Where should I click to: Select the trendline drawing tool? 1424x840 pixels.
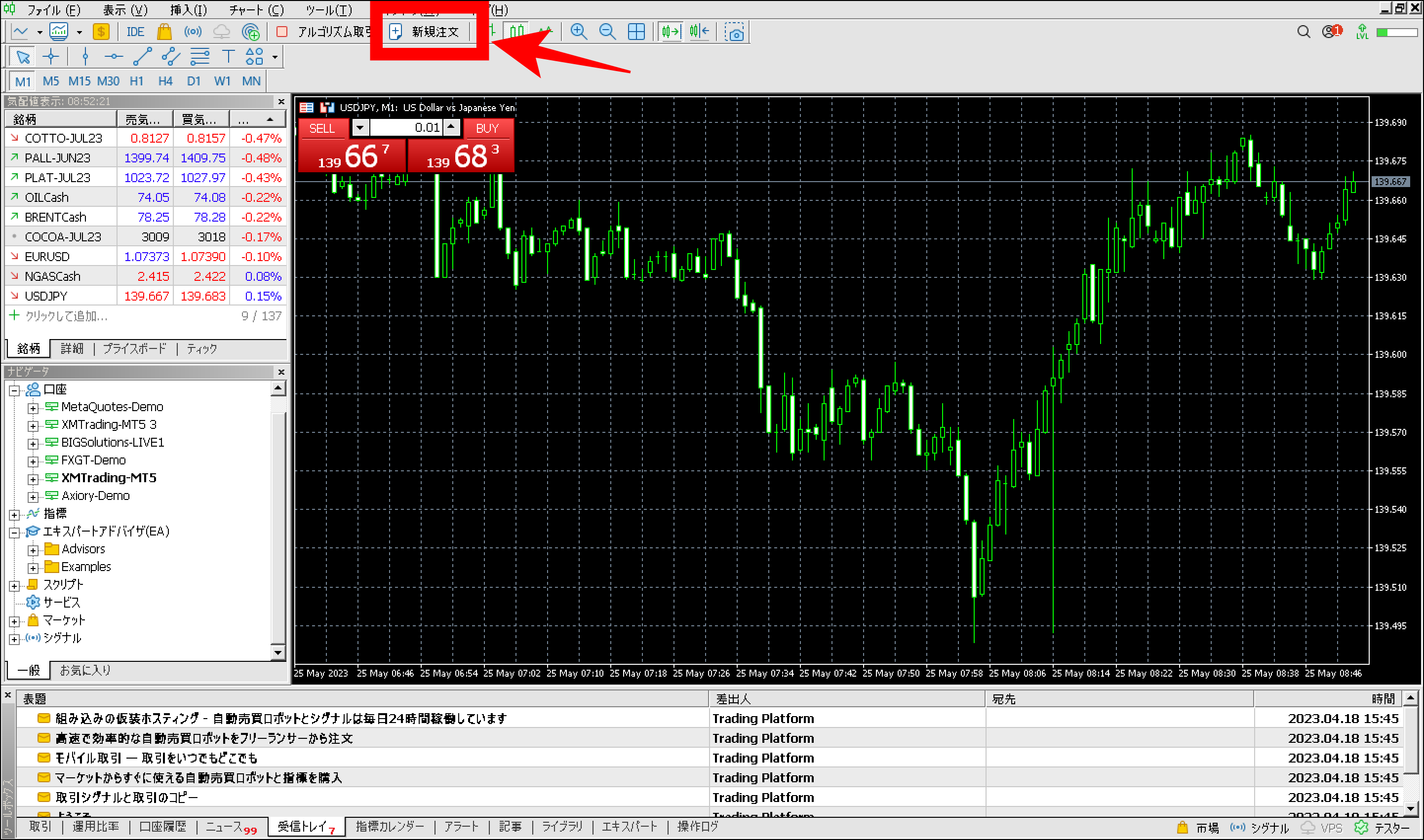click(142, 57)
